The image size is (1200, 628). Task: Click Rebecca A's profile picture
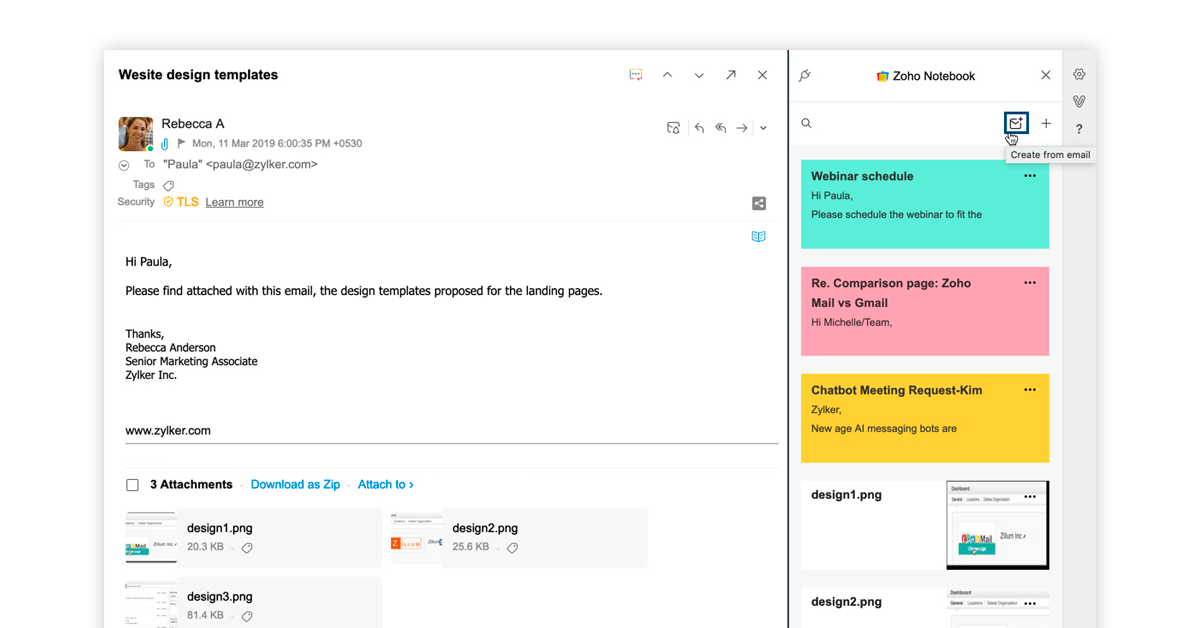pos(136,134)
